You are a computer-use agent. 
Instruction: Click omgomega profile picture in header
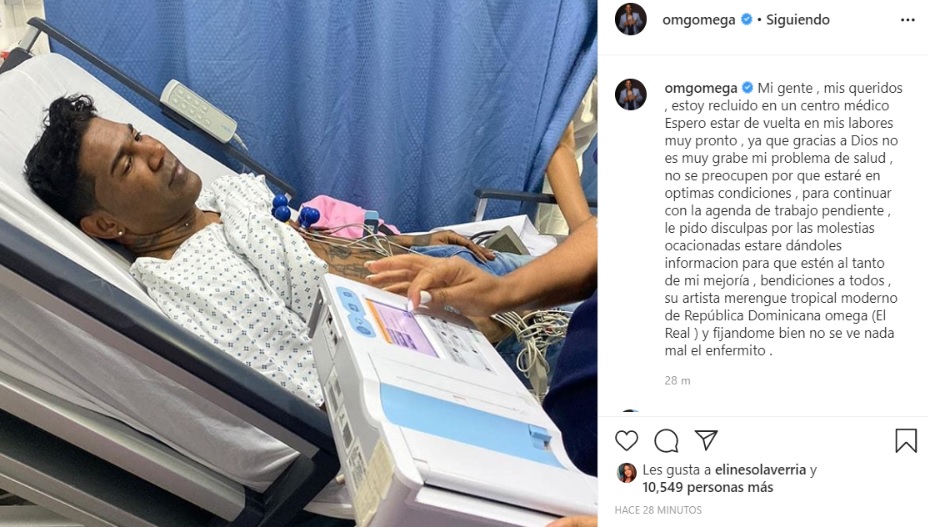pos(631,20)
